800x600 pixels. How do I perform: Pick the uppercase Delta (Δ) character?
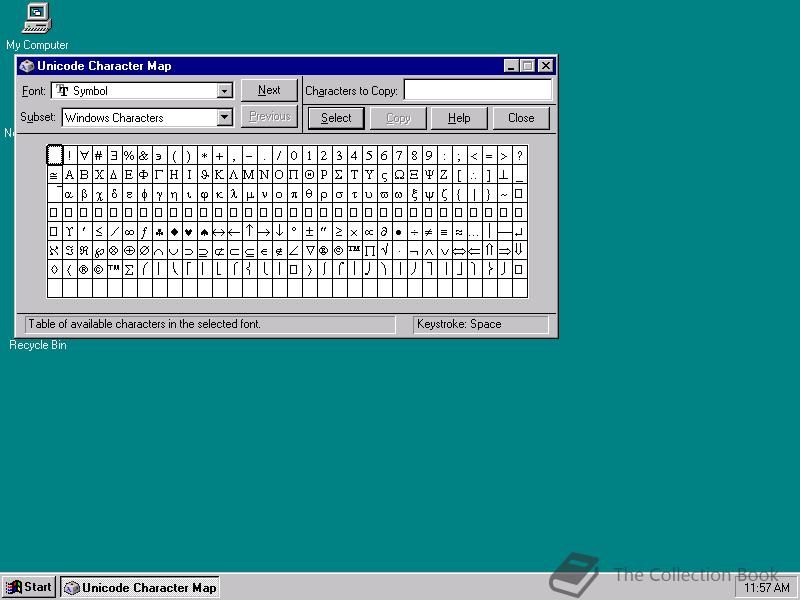[114, 174]
